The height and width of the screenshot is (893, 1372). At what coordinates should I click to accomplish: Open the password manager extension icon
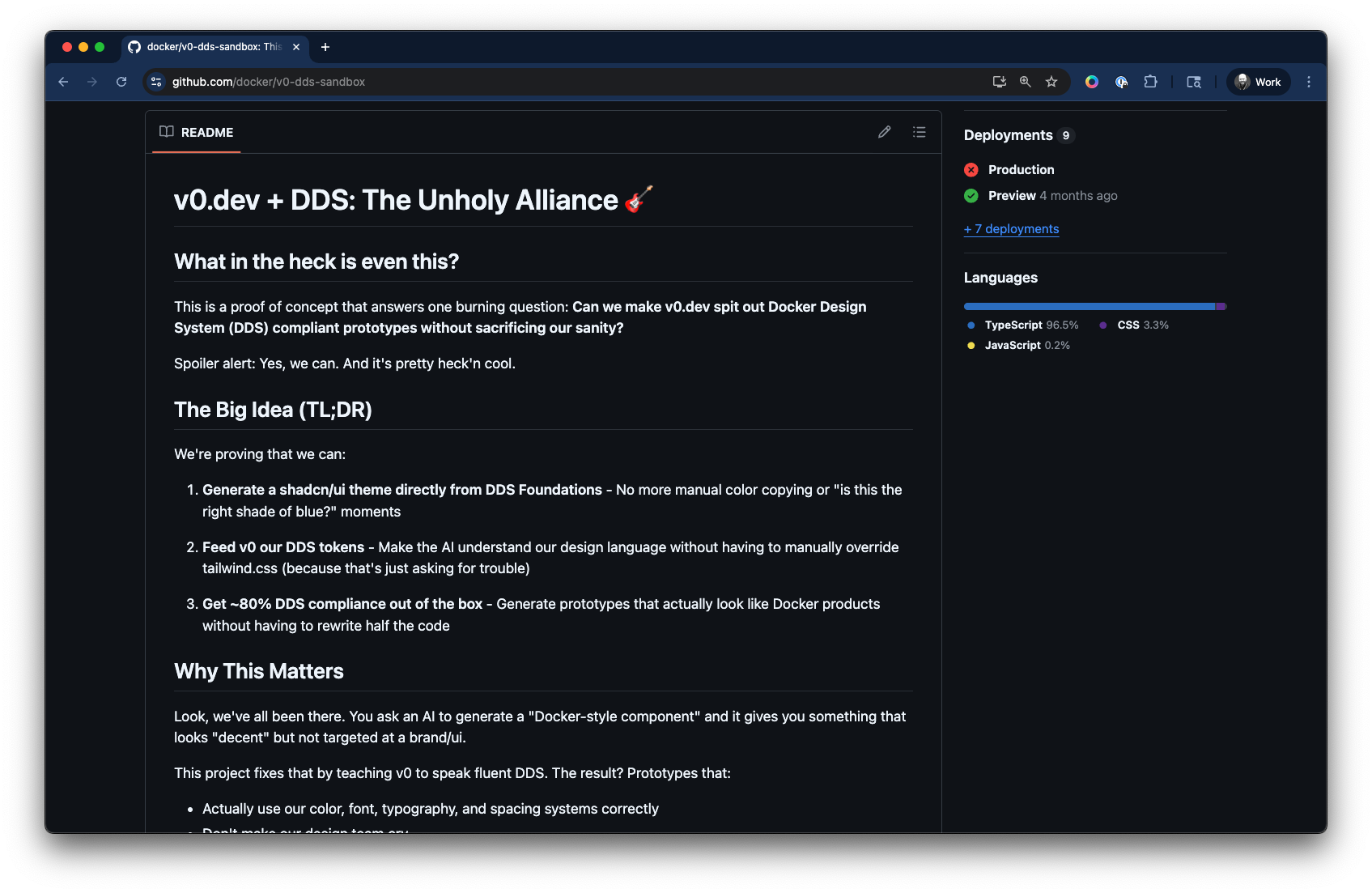coord(1121,82)
